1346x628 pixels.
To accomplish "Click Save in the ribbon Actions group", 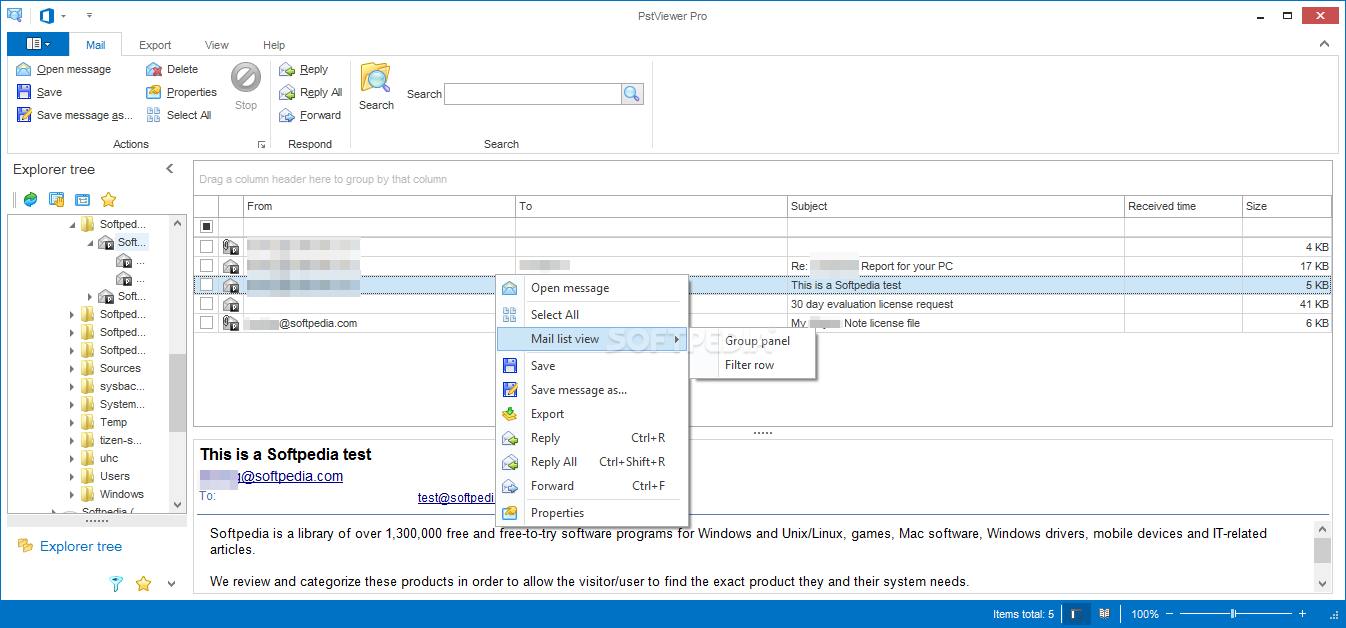I will click(39, 92).
